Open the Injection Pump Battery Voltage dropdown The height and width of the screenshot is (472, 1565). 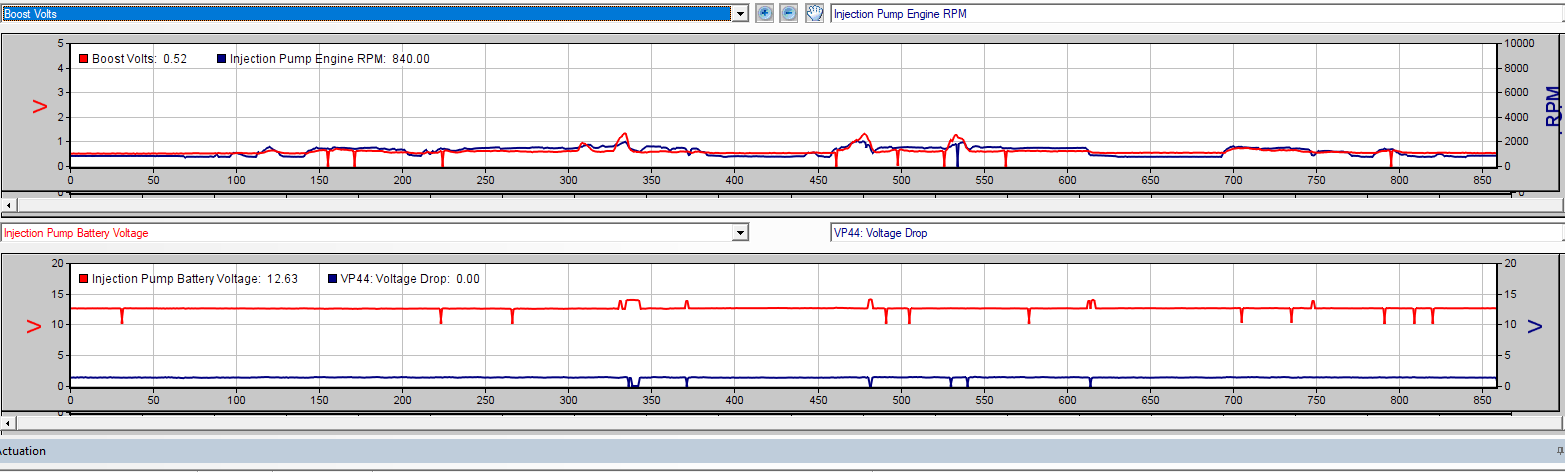pos(740,232)
